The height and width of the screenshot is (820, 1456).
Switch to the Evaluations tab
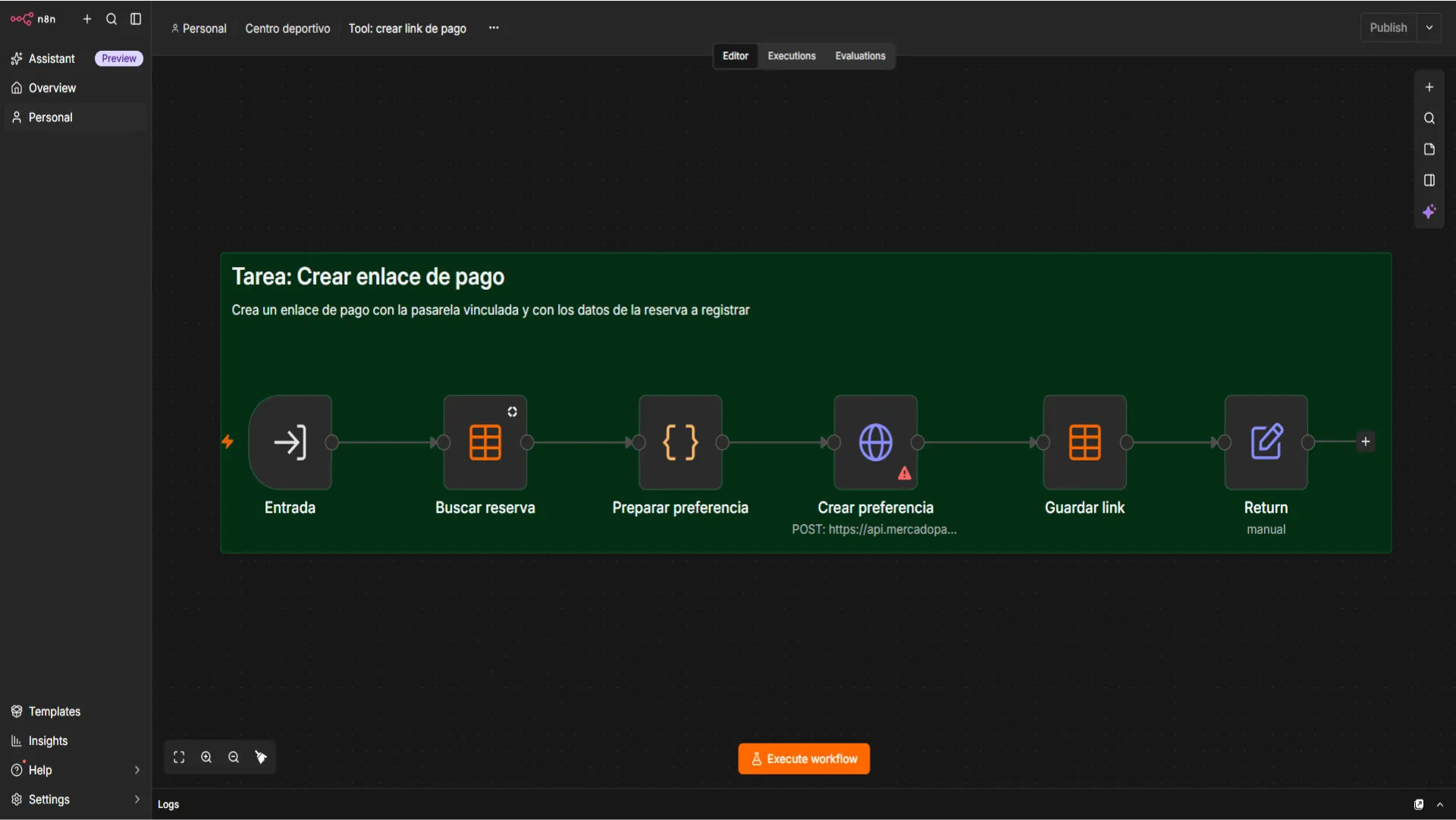point(860,56)
